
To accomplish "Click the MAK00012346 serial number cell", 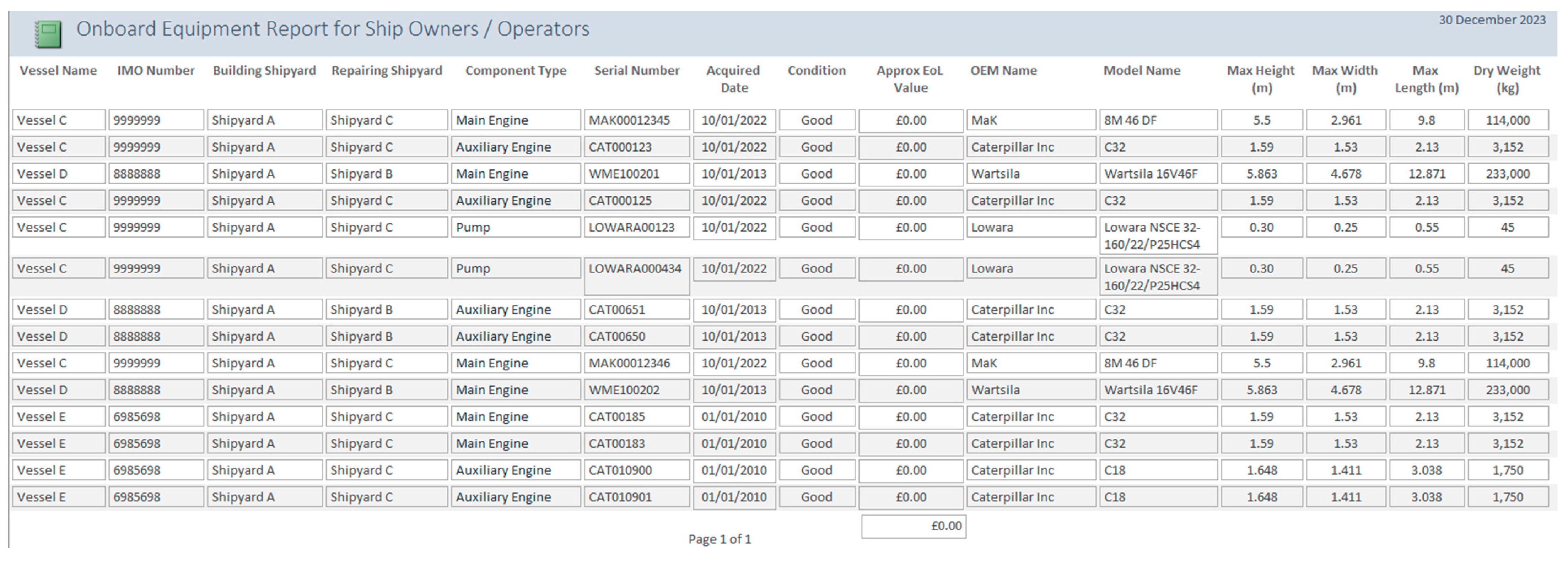I will [x=636, y=363].
